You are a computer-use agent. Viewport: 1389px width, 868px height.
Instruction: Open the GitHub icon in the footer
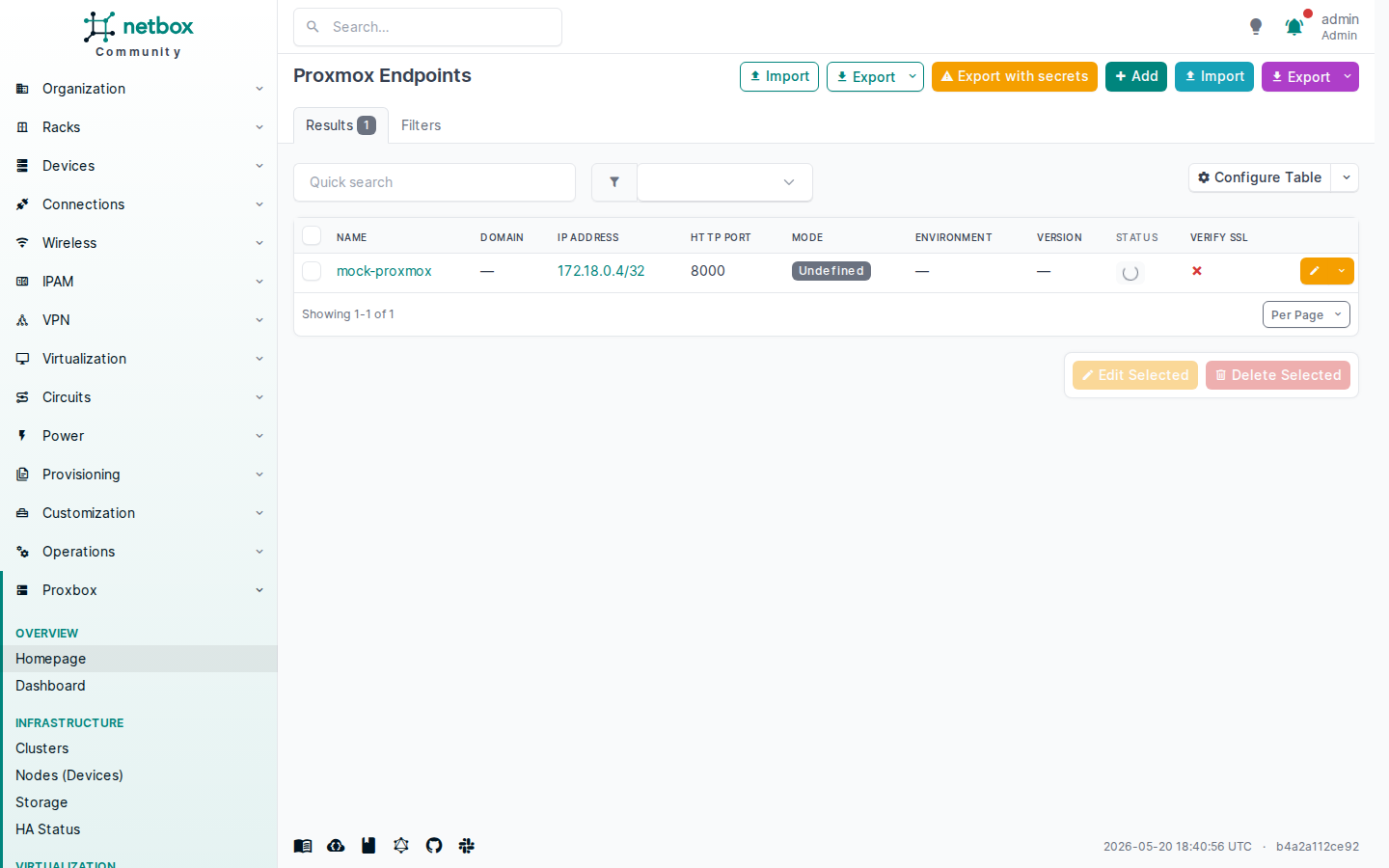[434, 846]
